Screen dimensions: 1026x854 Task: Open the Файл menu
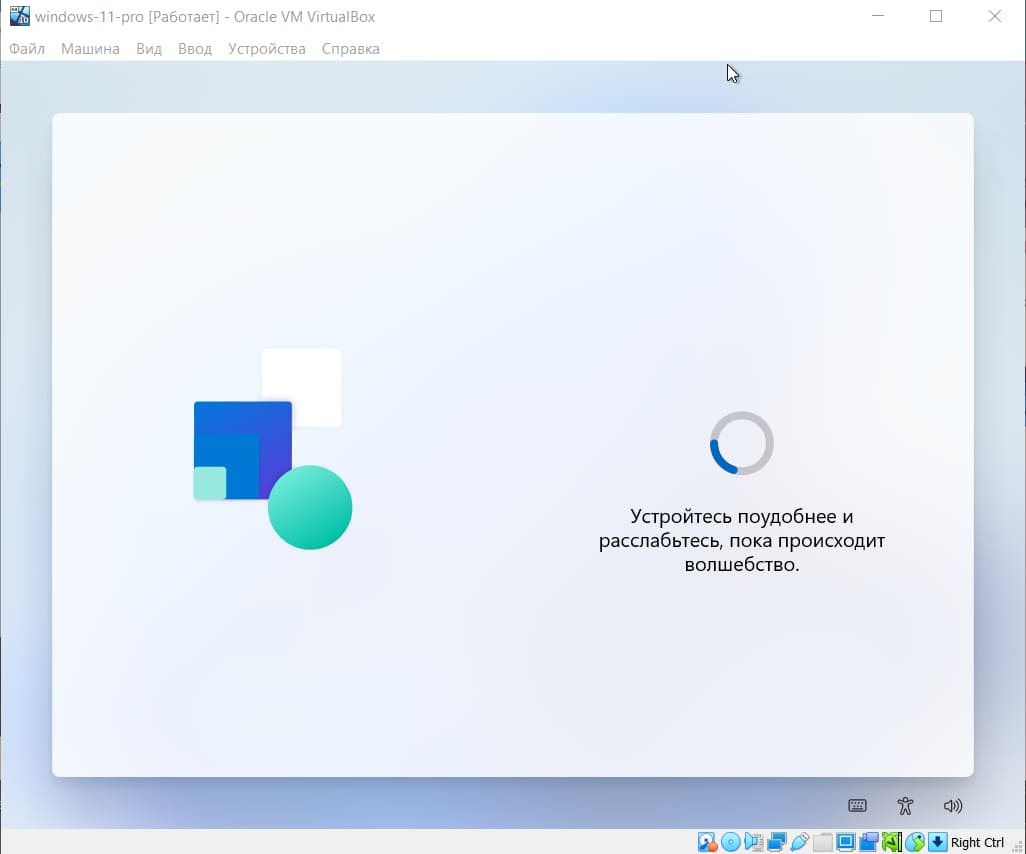(x=27, y=49)
